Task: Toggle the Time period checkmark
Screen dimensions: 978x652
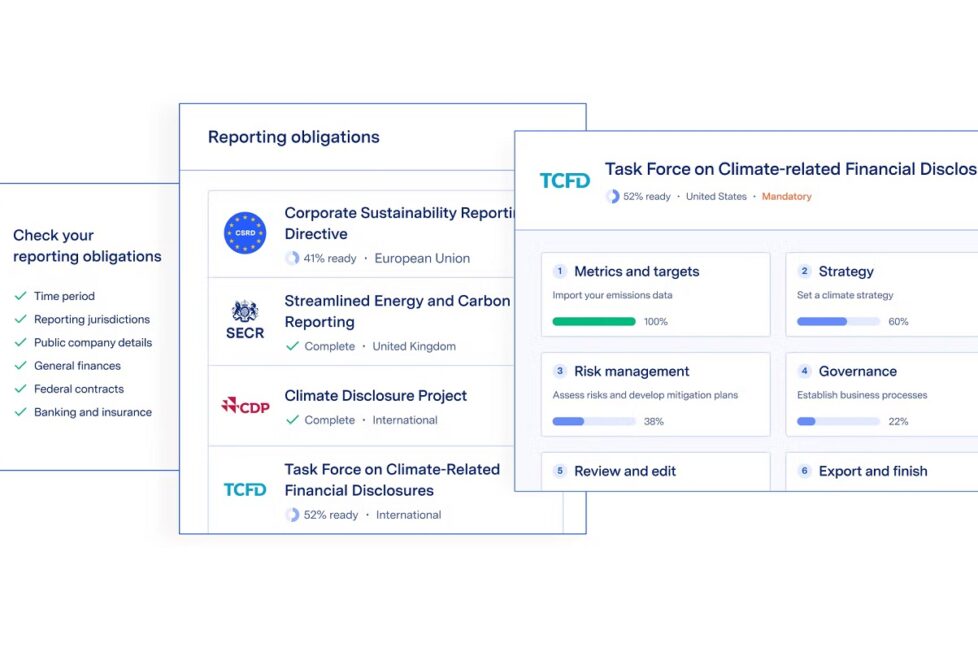Action: (20, 296)
